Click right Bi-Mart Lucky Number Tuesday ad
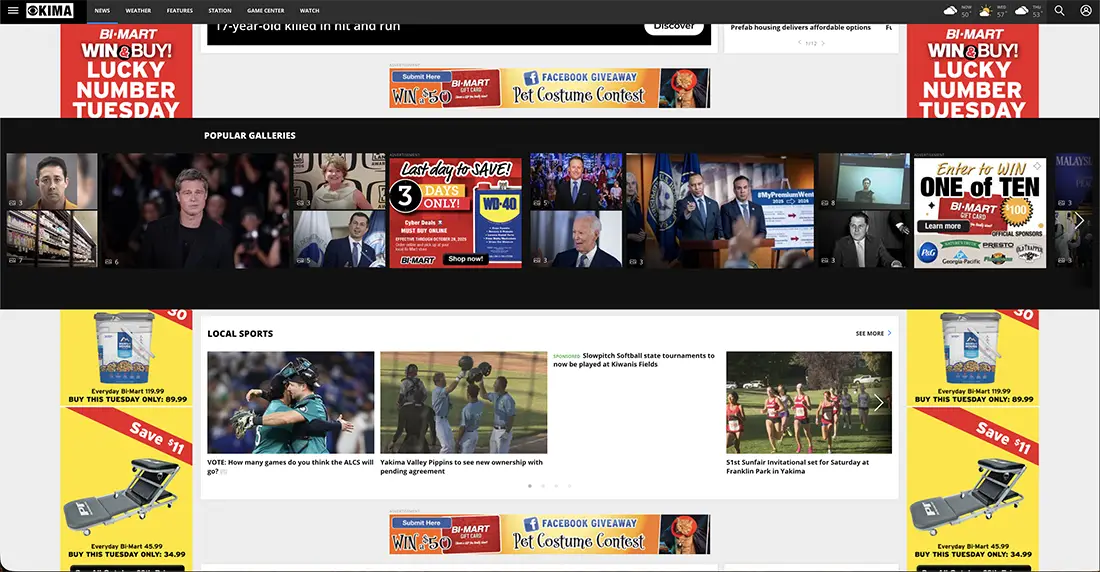 pos(972,71)
